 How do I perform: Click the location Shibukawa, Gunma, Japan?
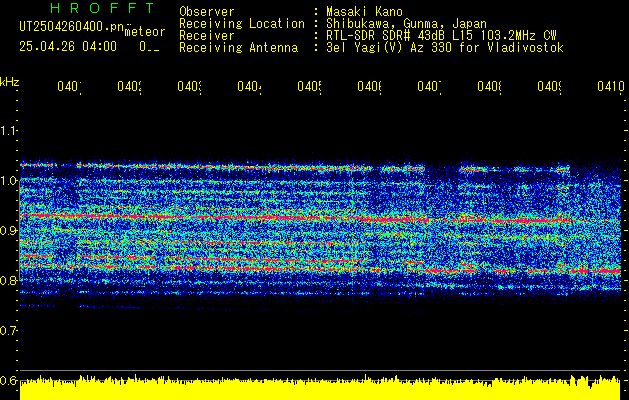[x=406, y=24]
